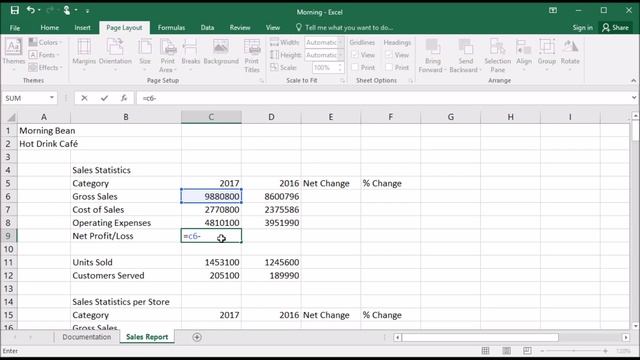The width and height of the screenshot is (640, 360).
Task: Expand the formula bar
Action: [634, 98]
